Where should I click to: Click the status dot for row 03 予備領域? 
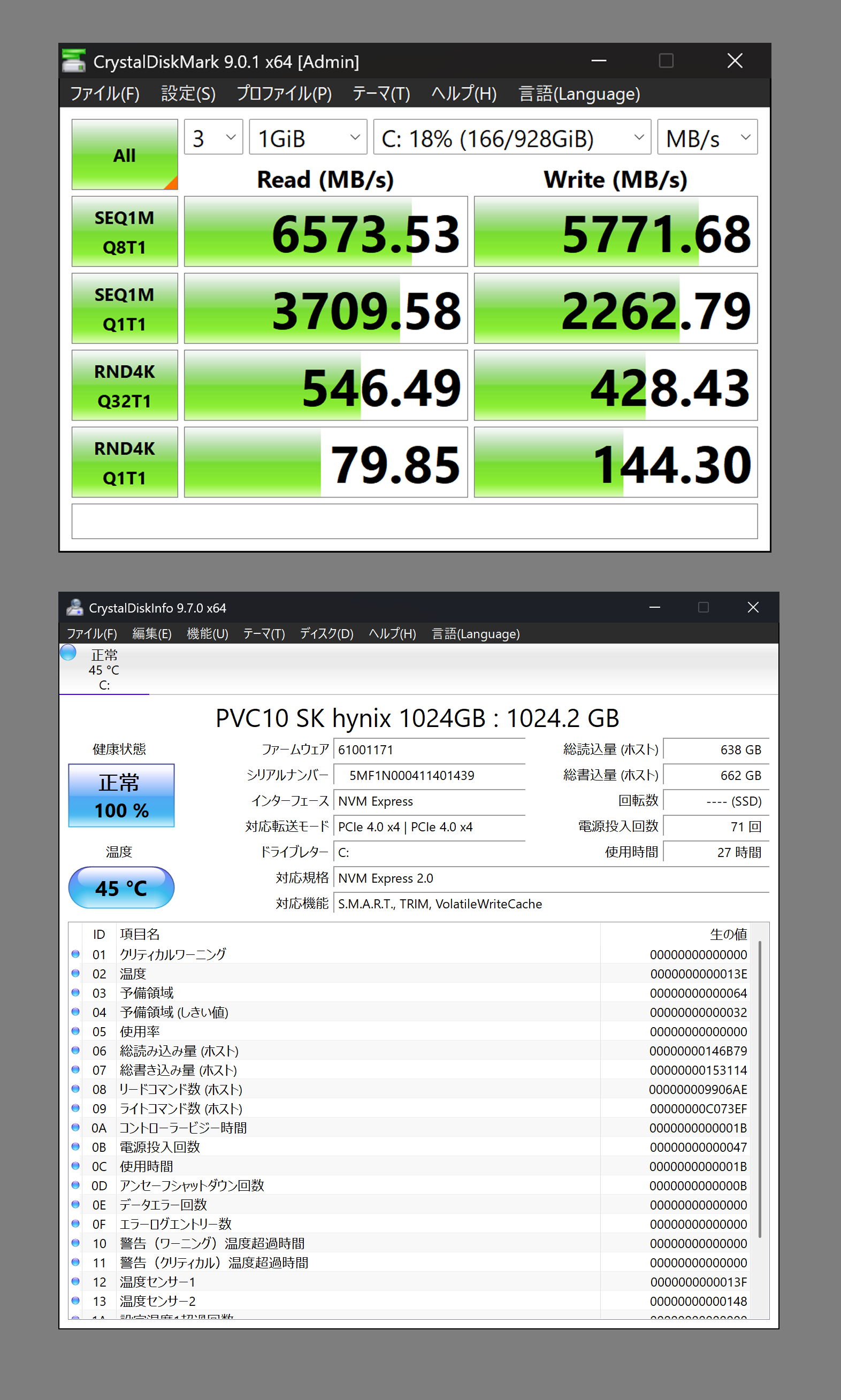click(75, 993)
